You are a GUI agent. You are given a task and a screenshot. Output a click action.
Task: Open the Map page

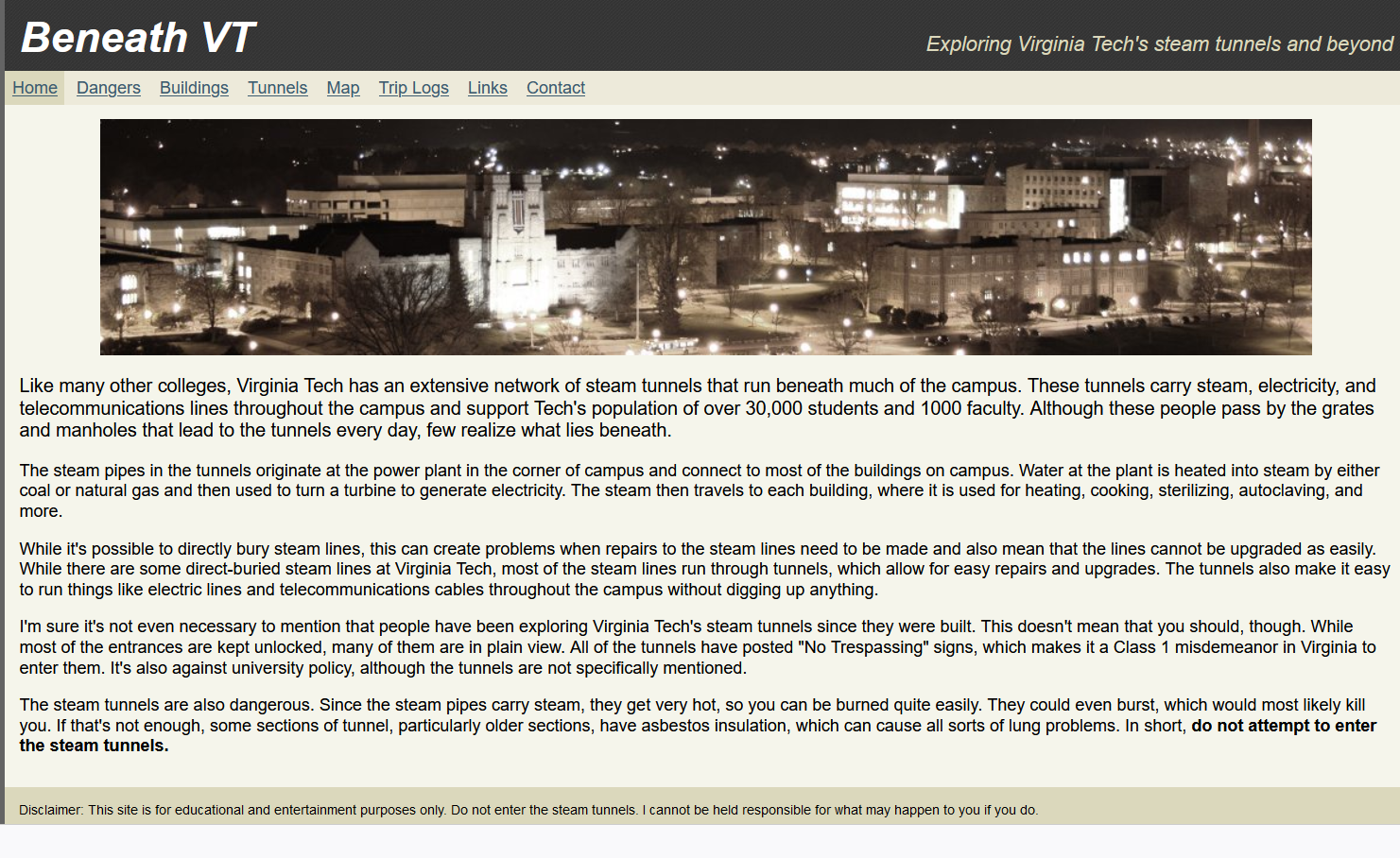click(343, 88)
